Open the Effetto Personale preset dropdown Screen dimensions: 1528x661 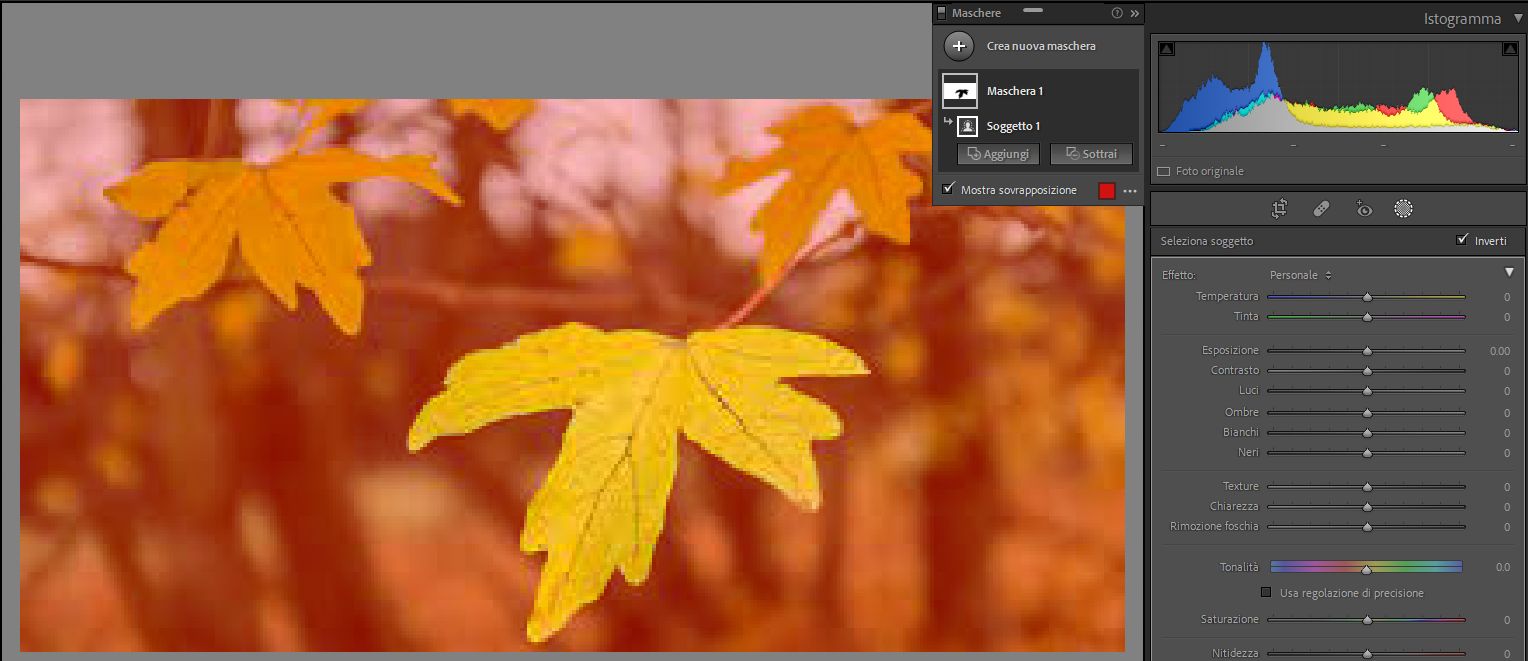coord(1301,274)
